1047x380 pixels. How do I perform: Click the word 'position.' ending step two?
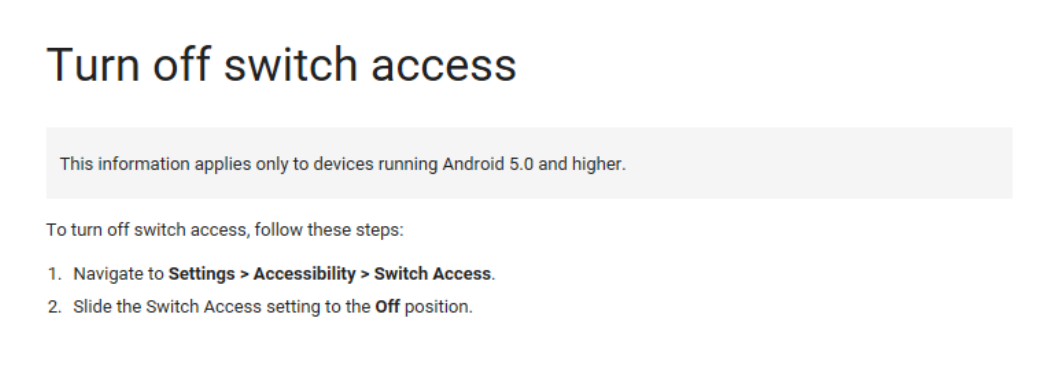tap(439, 307)
